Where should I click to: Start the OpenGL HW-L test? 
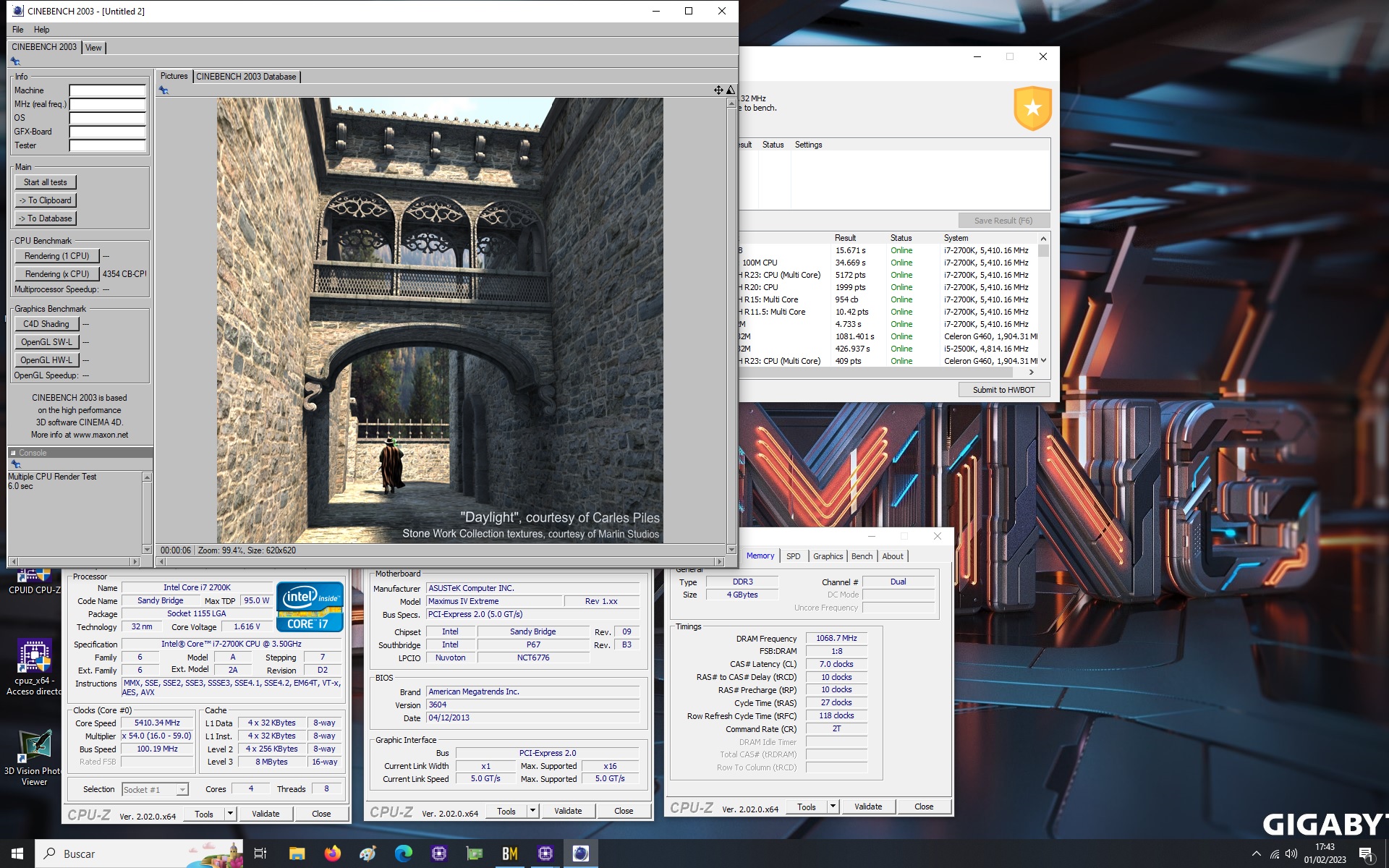(x=46, y=360)
